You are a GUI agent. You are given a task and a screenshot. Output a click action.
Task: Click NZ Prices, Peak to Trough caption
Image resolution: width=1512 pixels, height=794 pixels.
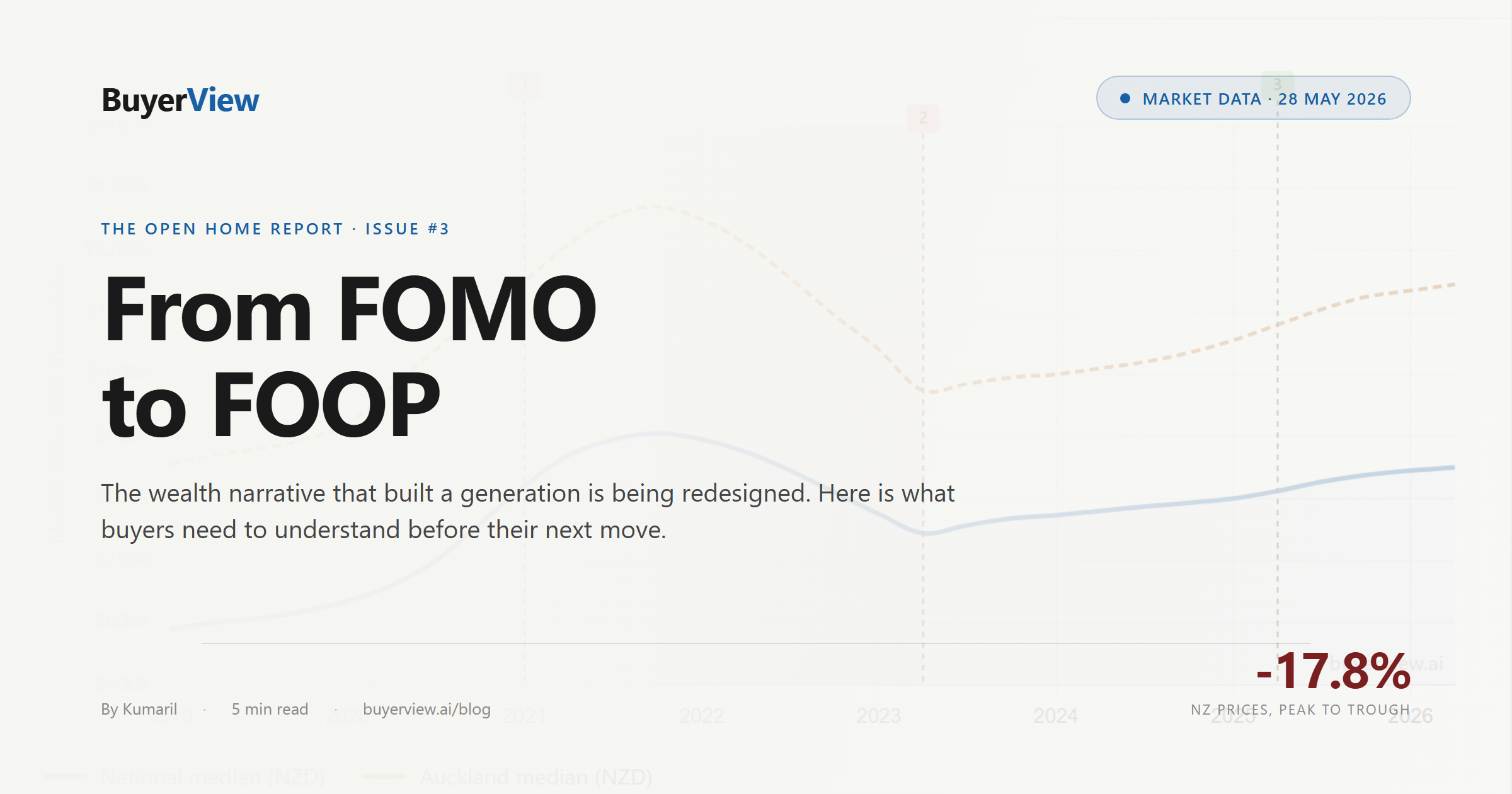coord(1300,710)
